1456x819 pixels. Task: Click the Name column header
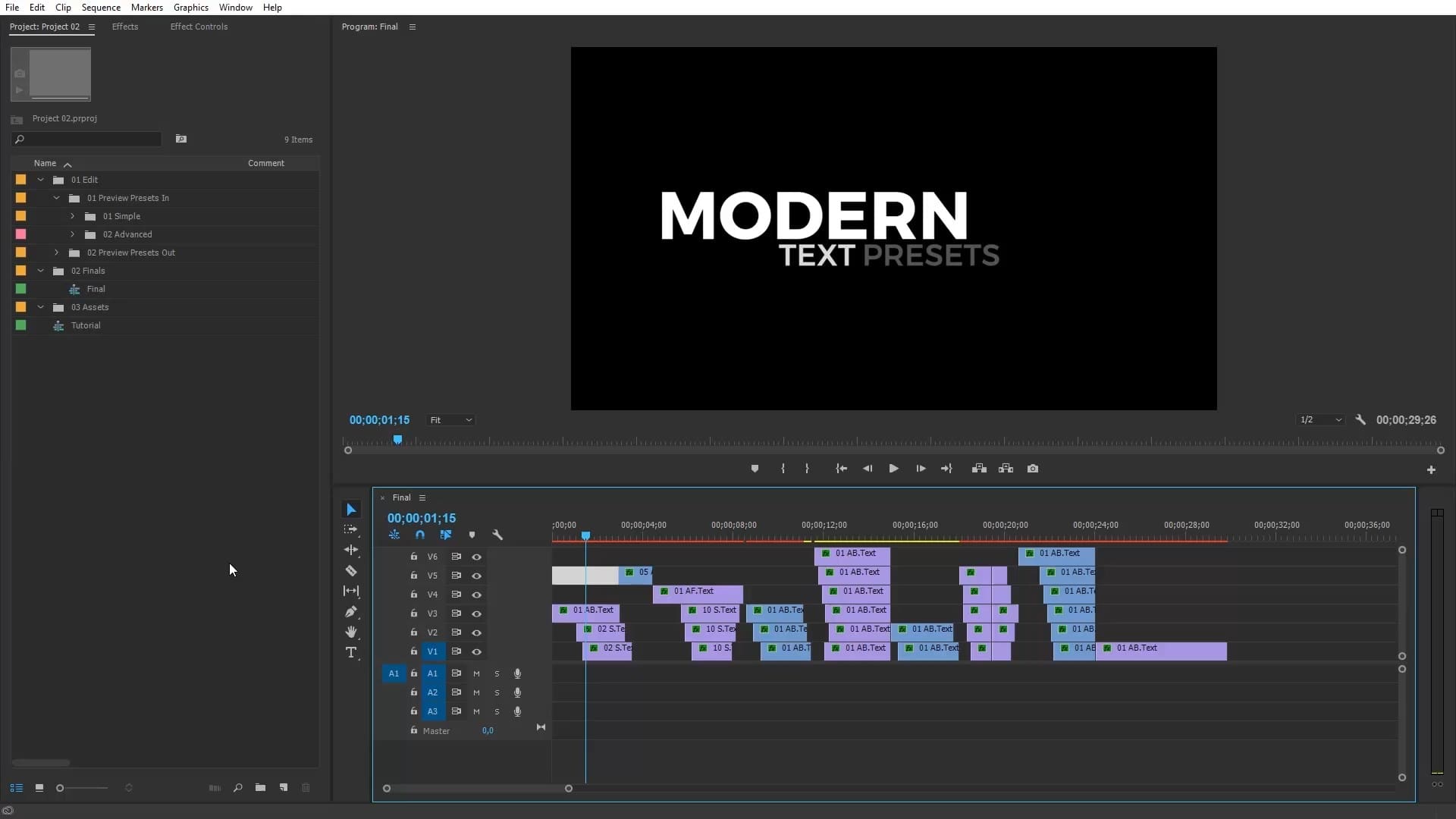45,163
